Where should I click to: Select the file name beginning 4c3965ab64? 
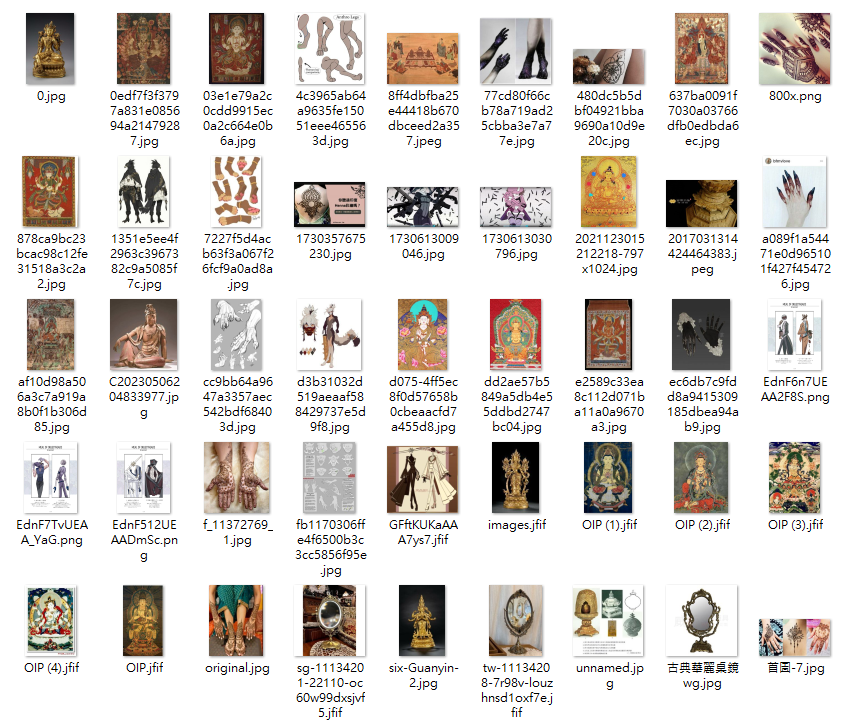330,118
